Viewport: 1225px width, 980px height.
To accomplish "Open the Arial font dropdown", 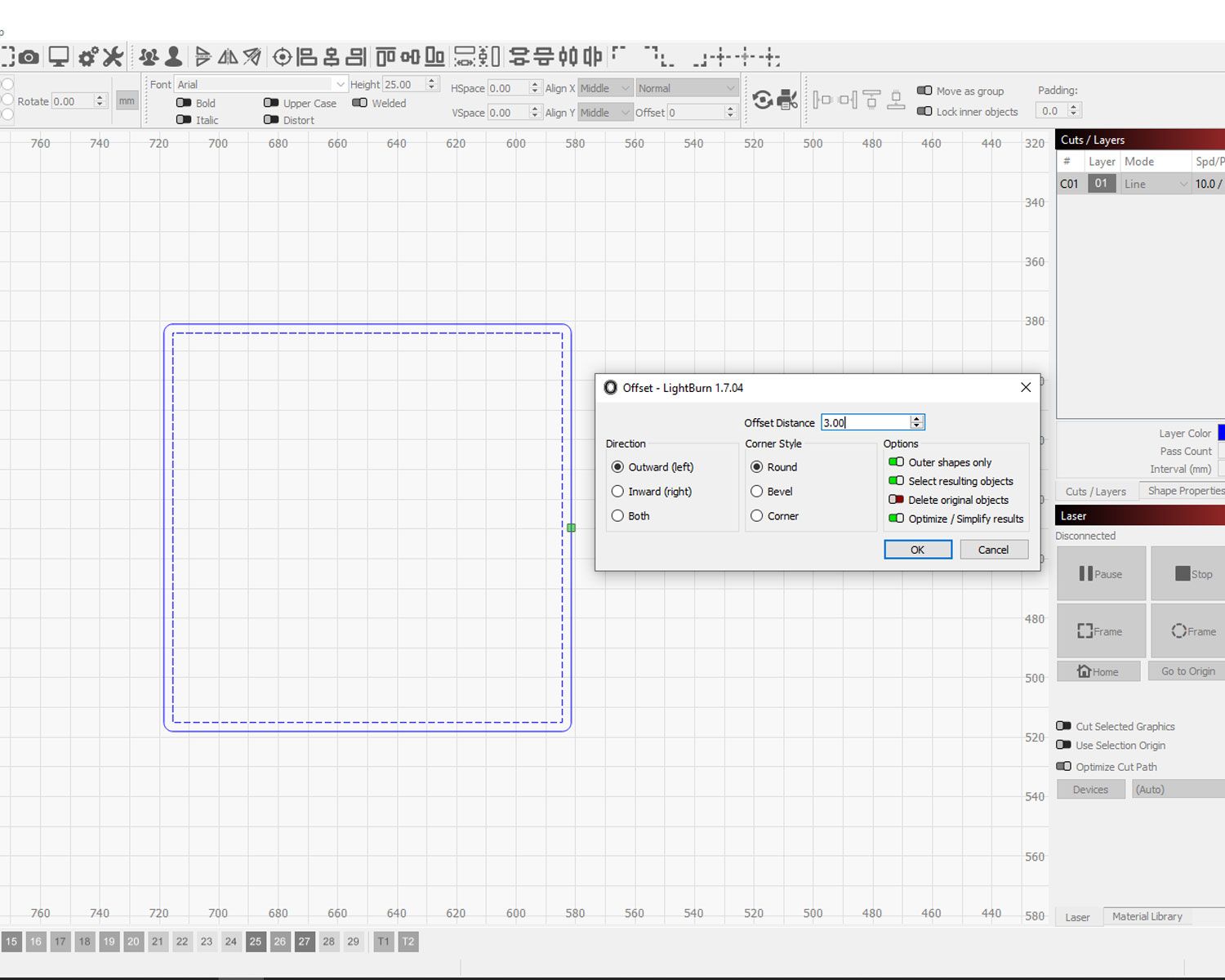I will [x=341, y=84].
